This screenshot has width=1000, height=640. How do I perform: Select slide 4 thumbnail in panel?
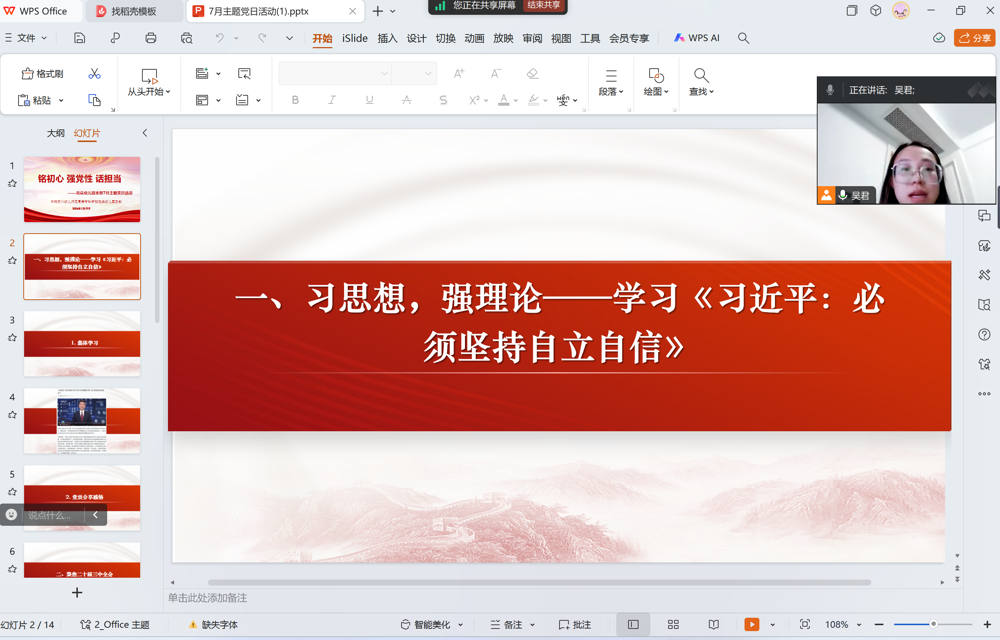pyautogui.click(x=81, y=420)
